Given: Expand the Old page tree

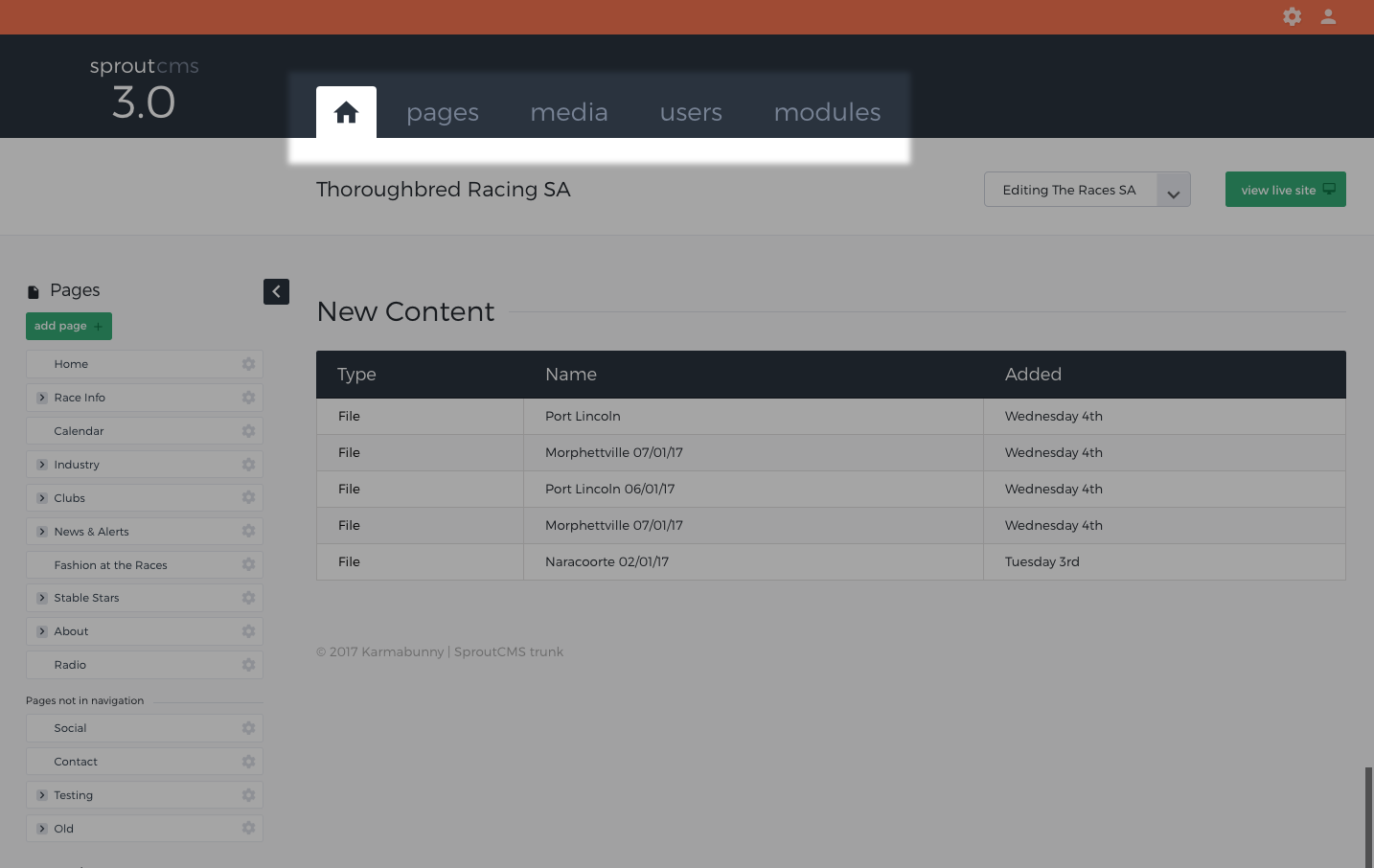Looking at the screenshot, I should tap(42, 829).
